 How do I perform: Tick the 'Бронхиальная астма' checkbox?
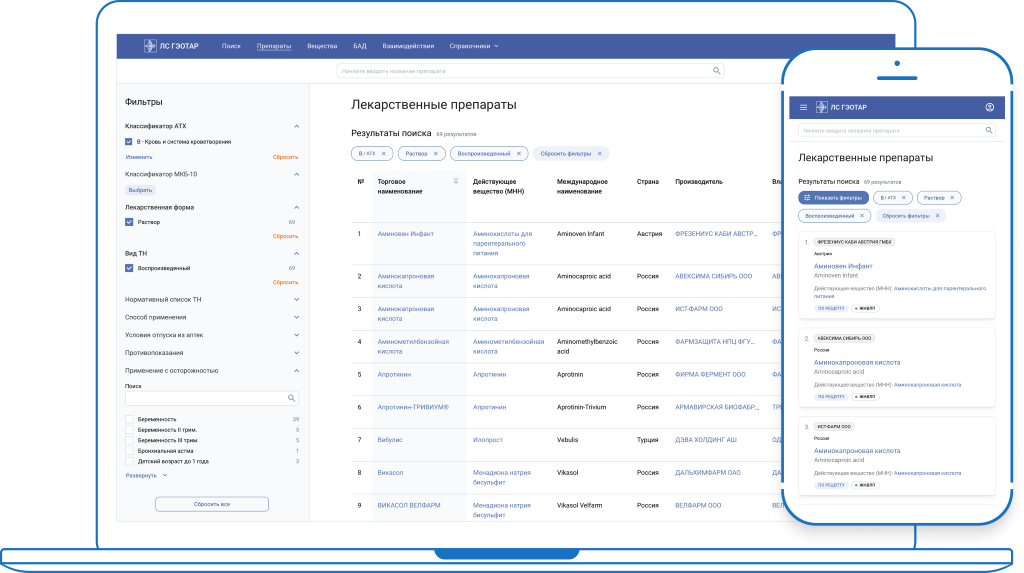129,451
